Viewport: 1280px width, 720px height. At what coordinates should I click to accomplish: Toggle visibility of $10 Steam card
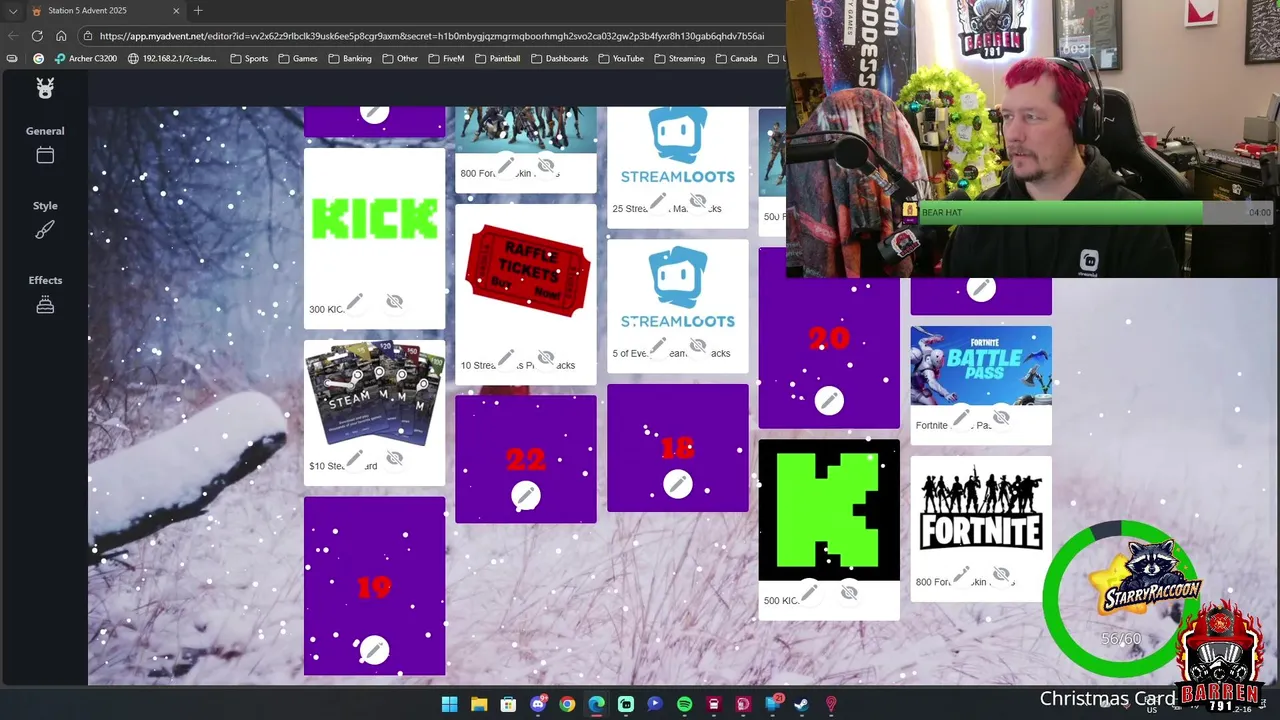pos(394,458)
